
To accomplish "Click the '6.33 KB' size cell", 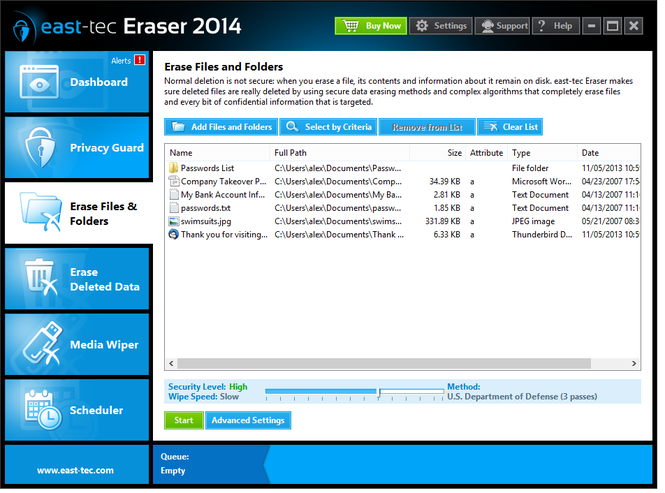I will pyautogui.click(x=447, y=235).
